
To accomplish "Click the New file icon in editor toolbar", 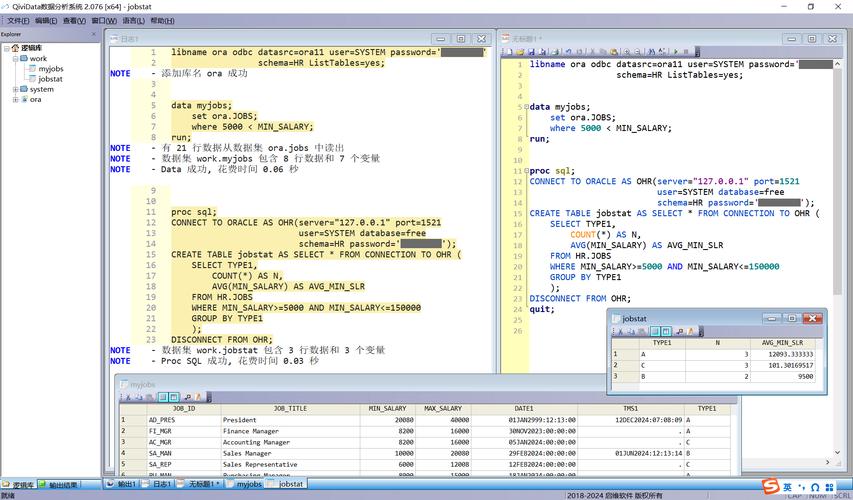I will click(x=507, y=51).
